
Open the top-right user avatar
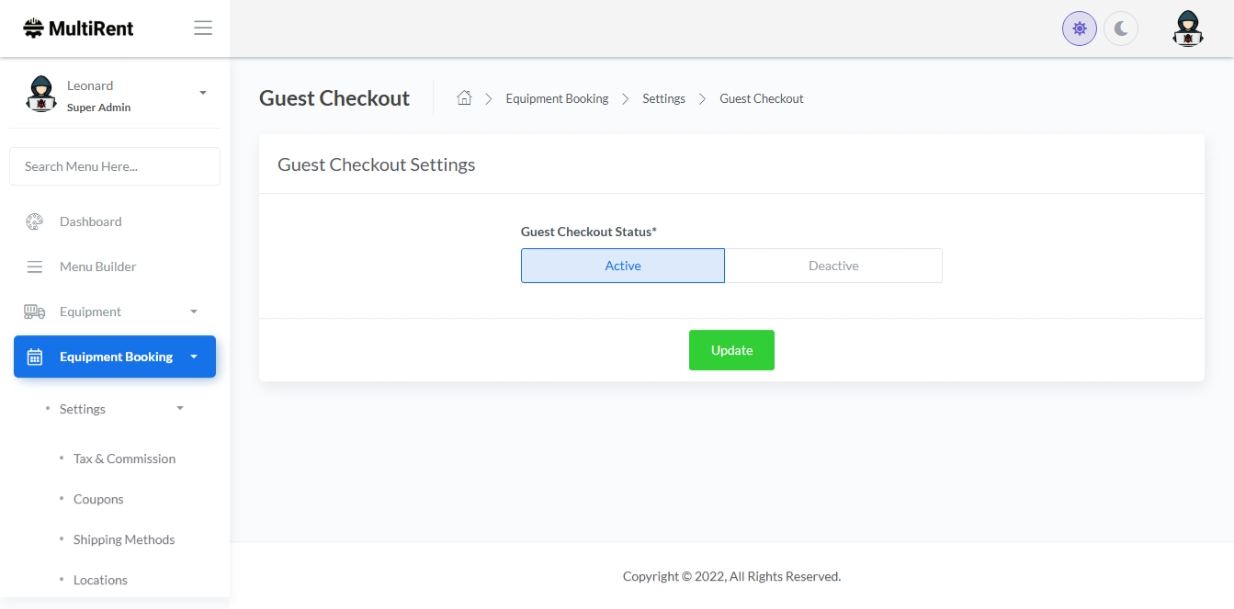click(1187, 29)
